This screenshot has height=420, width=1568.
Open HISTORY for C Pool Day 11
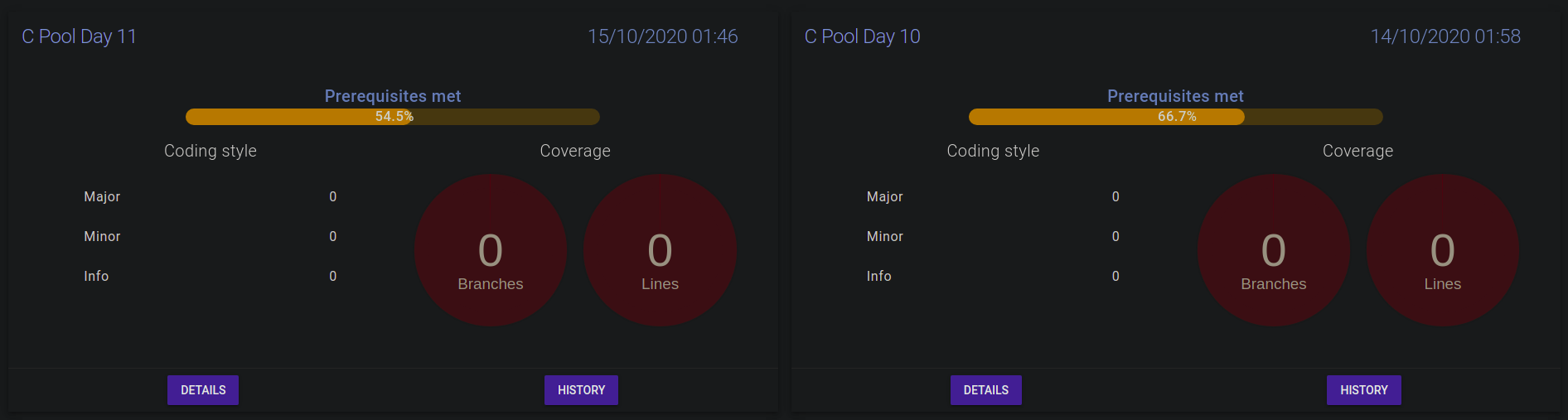click(x=581, y=390)
